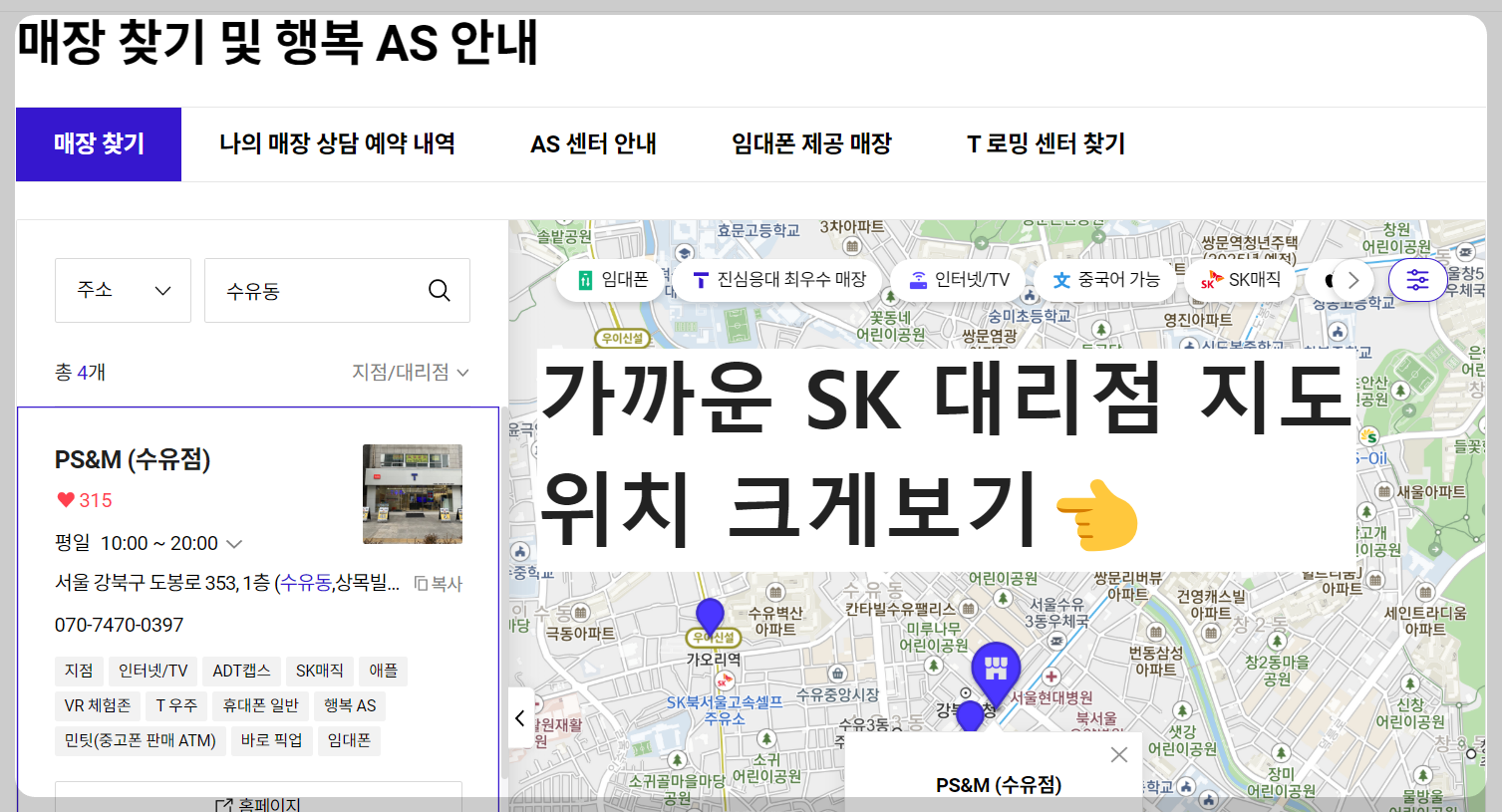Click the 지점 tag

(79, 671)
